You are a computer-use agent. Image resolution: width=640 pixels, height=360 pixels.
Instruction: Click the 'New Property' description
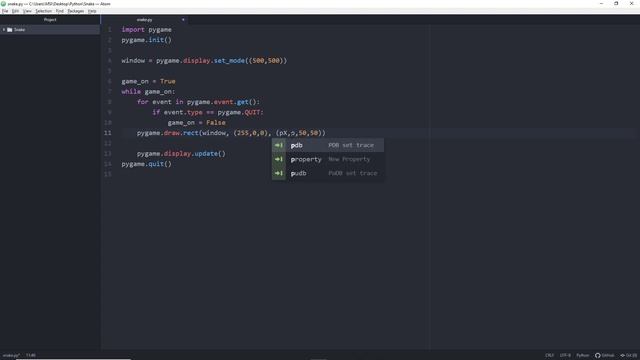click(x=349, y=159)
